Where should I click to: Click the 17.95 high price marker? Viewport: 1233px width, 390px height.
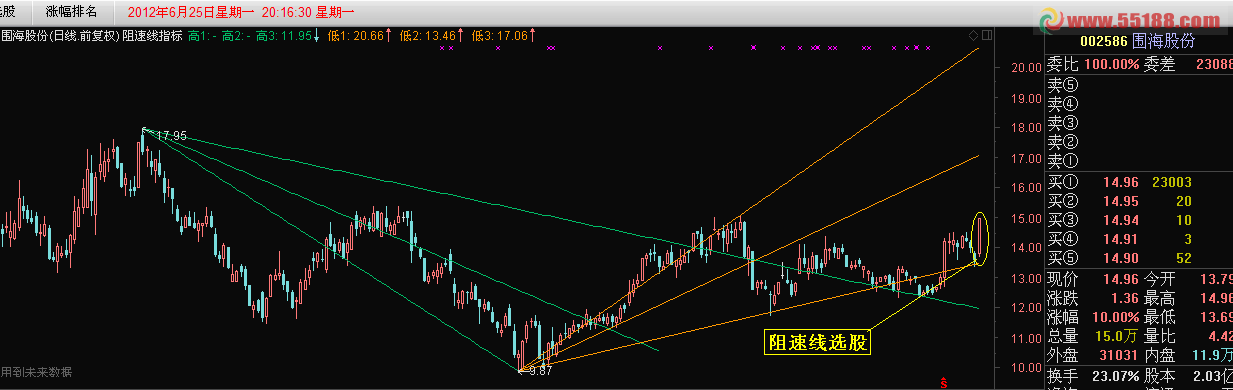point(172,135)
